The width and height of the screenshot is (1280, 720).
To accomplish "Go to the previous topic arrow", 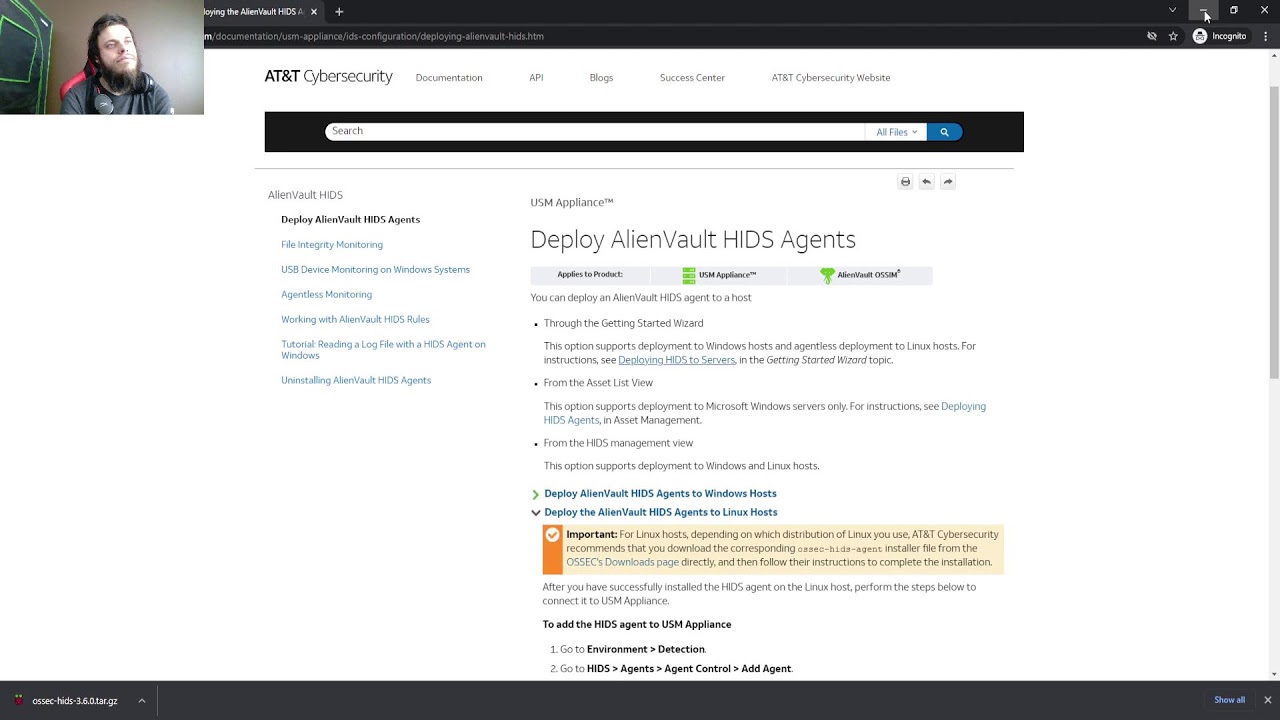I will 927,182.
